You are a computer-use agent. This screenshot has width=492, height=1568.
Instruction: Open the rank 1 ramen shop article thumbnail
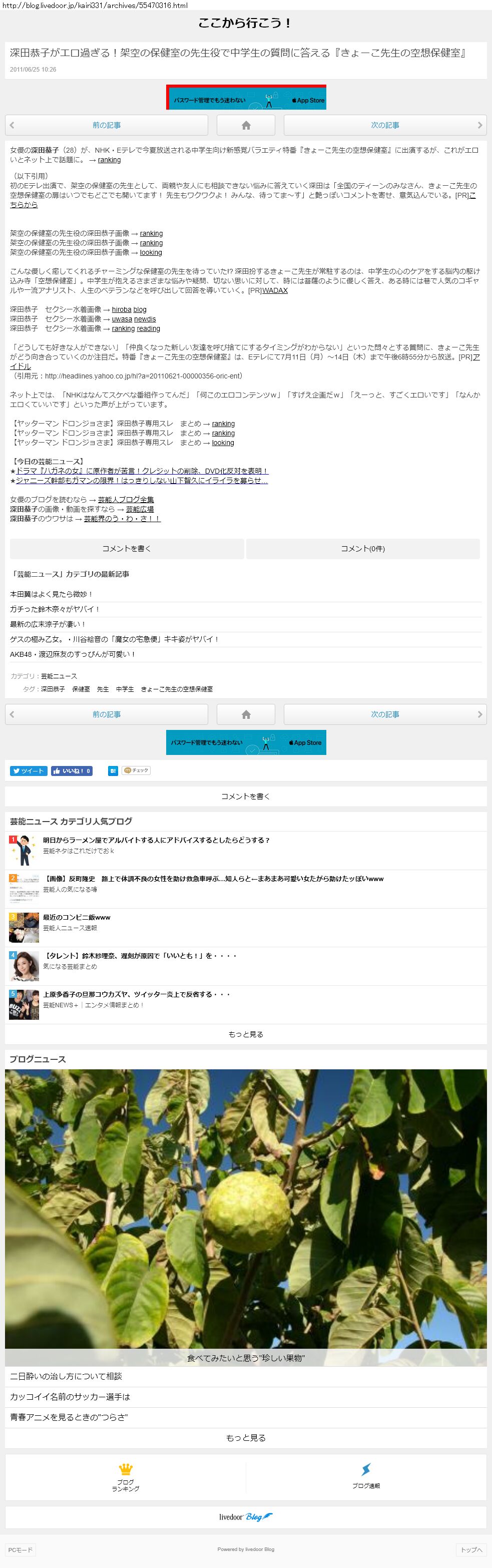pyautogui.click(x=24, y=850)
